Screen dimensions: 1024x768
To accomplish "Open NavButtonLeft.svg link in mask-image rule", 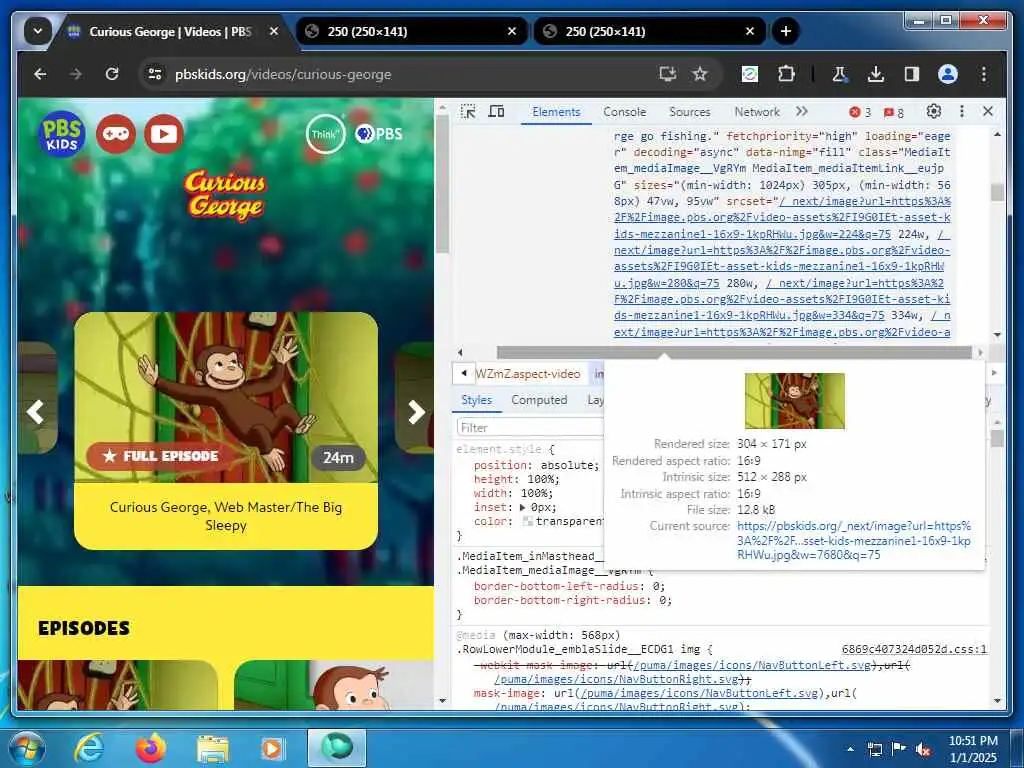I will [698, 693].
